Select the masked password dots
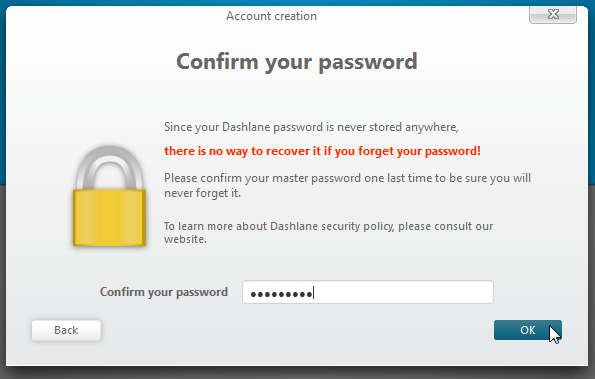Viewport: 595px width, 379px height. [281, 294]
